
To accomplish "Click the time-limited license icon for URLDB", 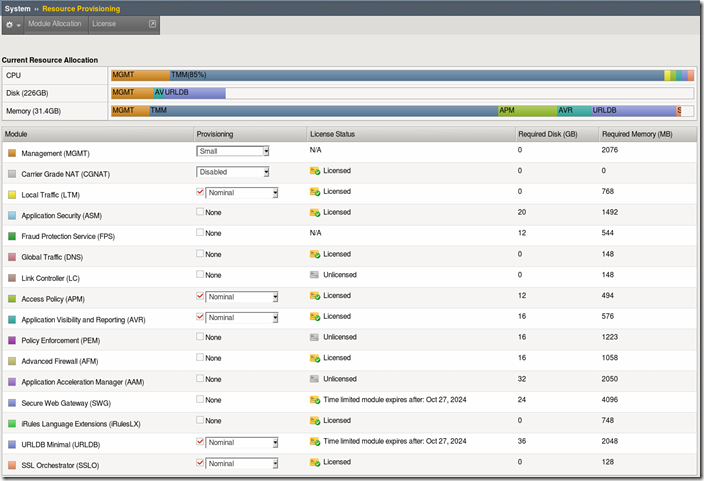I will pos(315,441).
